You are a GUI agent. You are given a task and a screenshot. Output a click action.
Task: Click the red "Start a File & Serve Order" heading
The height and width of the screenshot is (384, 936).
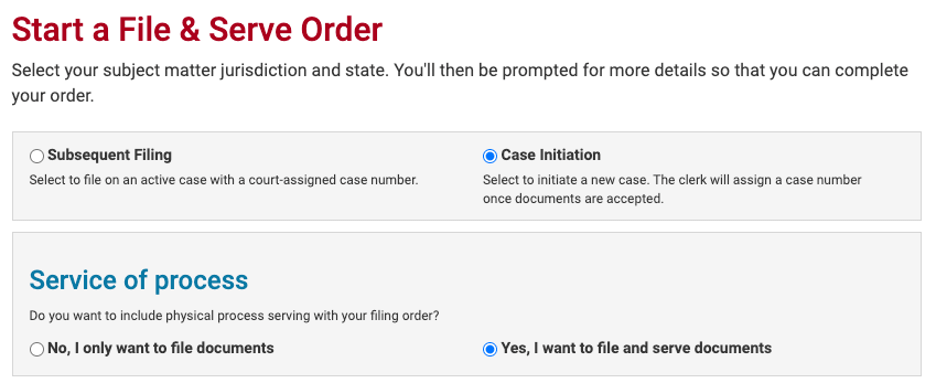tap(197, 30)
